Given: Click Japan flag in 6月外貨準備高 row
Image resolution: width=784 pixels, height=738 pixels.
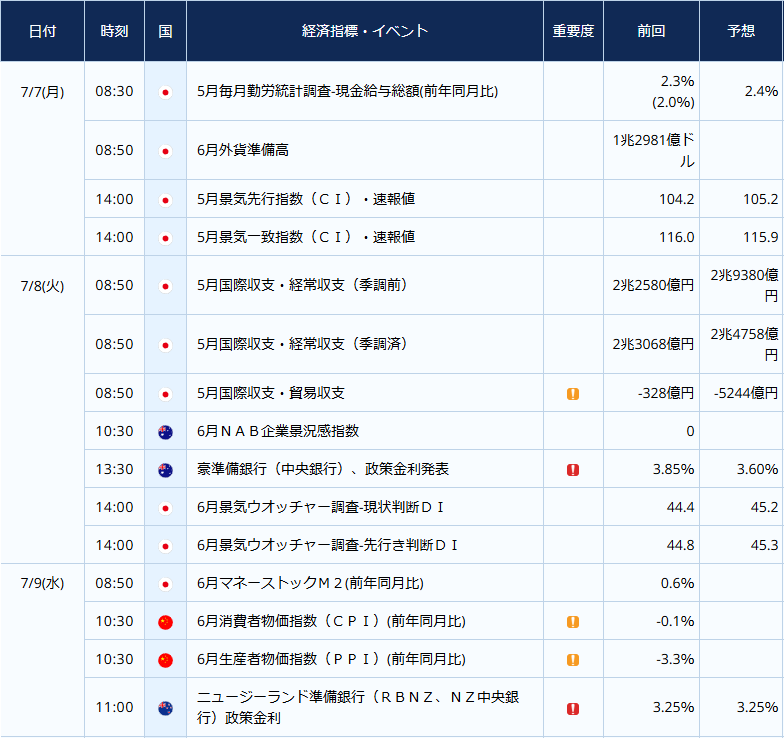Looking at the screenshot, I should click(166, 151).
